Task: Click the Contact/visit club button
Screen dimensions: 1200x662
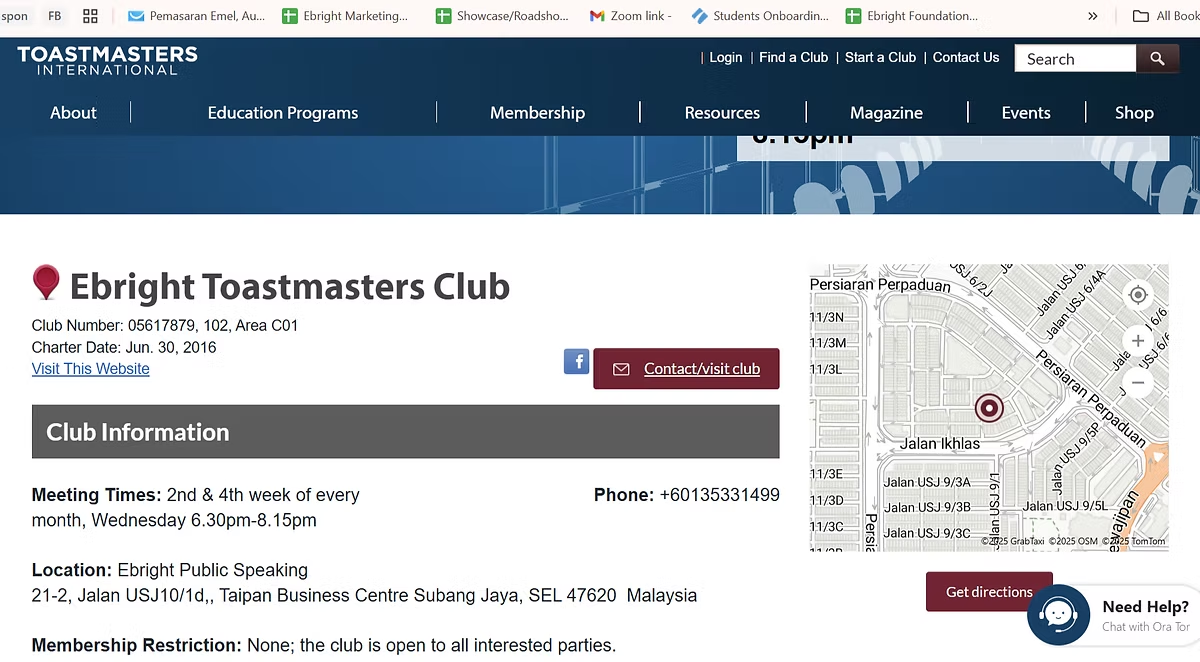Action: point(686,369)
